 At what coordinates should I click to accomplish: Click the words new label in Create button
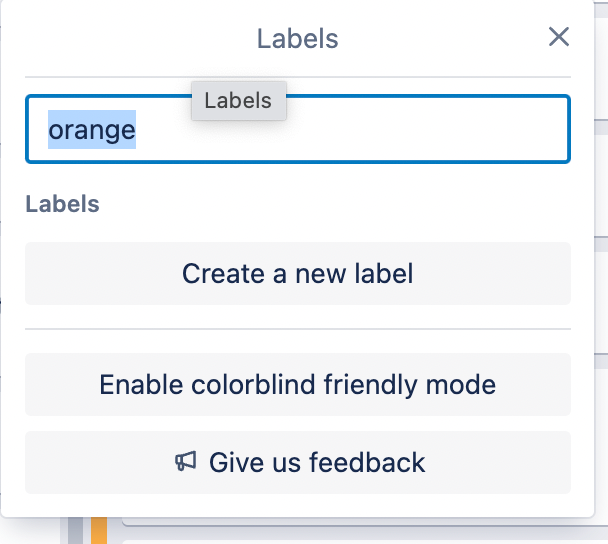tap(354, 274)
